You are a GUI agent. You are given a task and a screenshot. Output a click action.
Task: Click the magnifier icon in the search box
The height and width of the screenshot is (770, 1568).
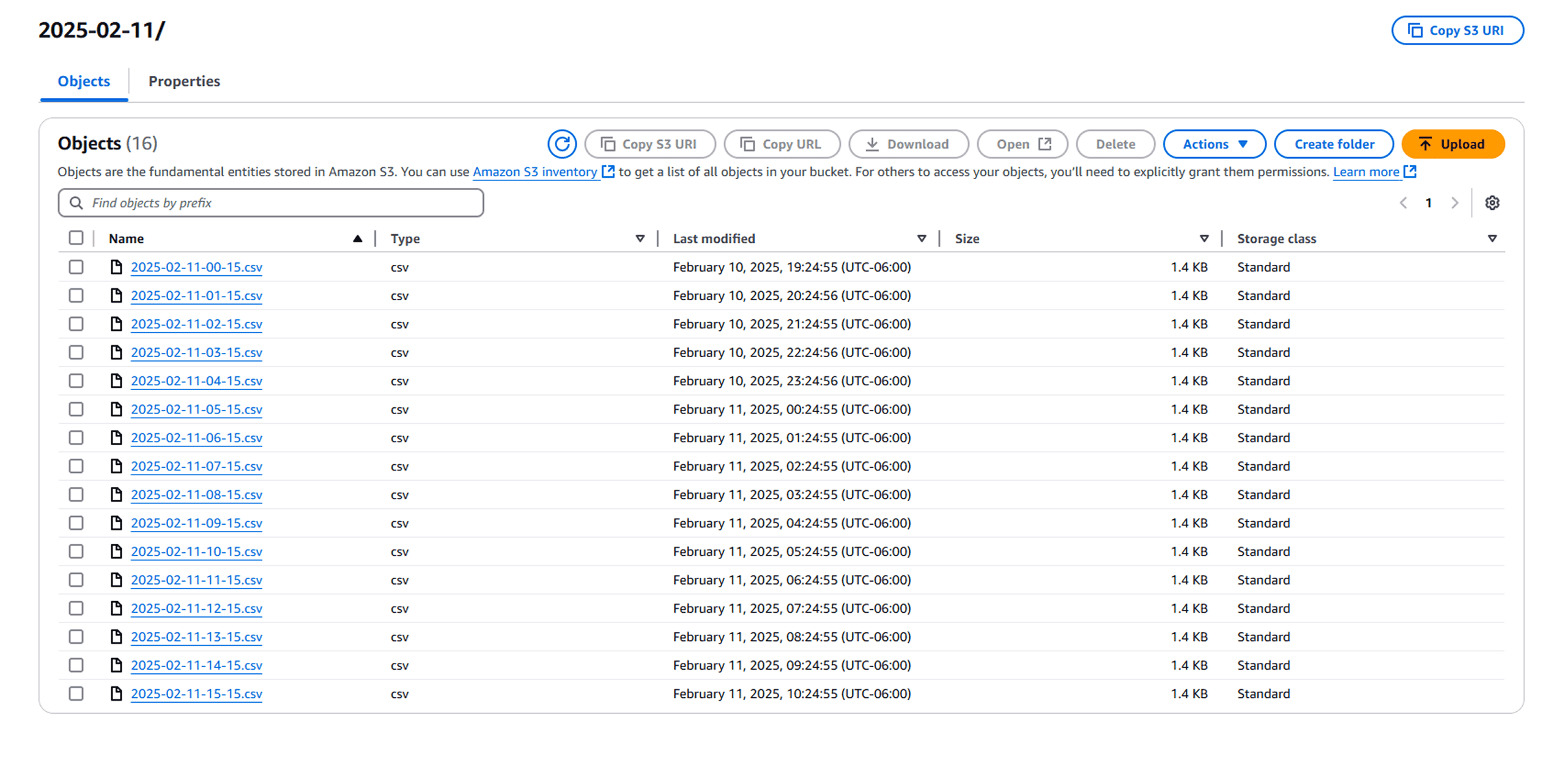tap(77, 202)
